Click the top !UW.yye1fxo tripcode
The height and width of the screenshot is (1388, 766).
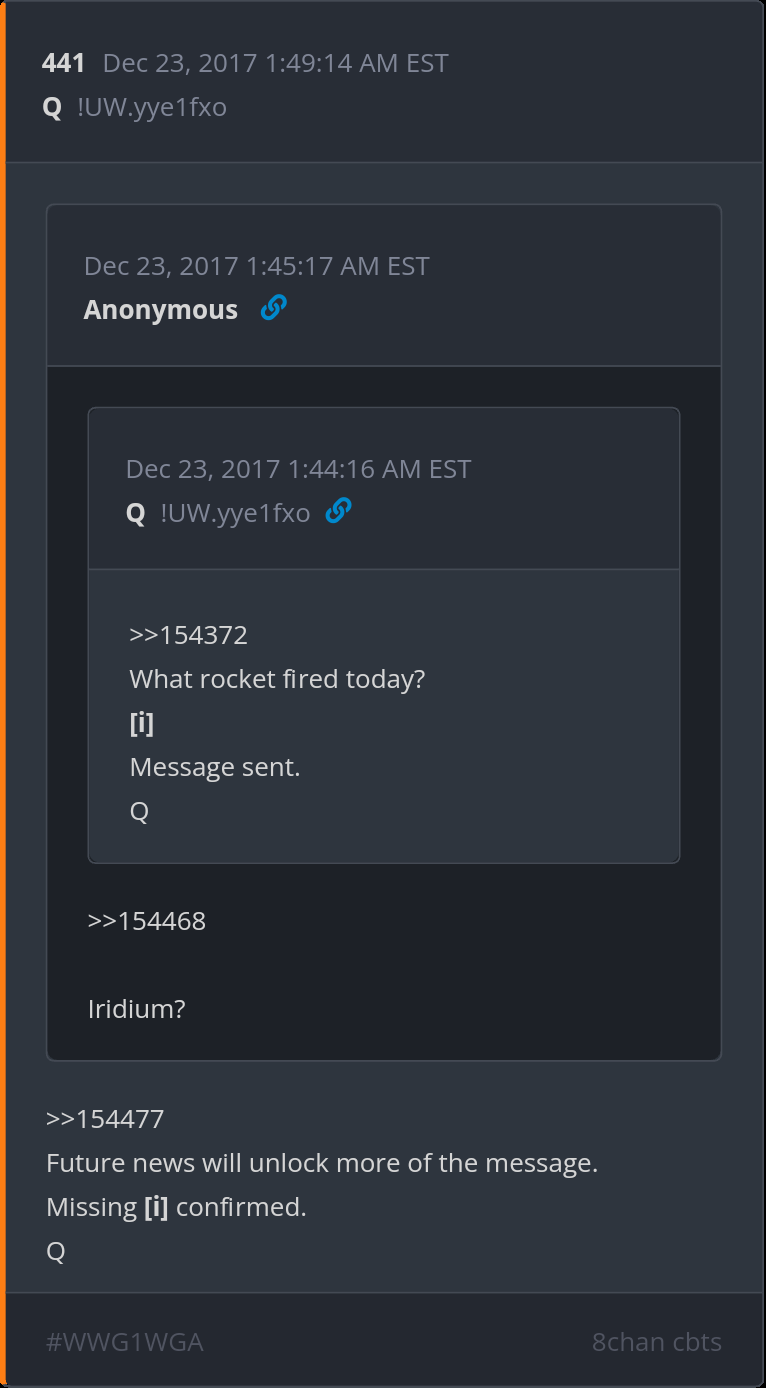point(152,107)
